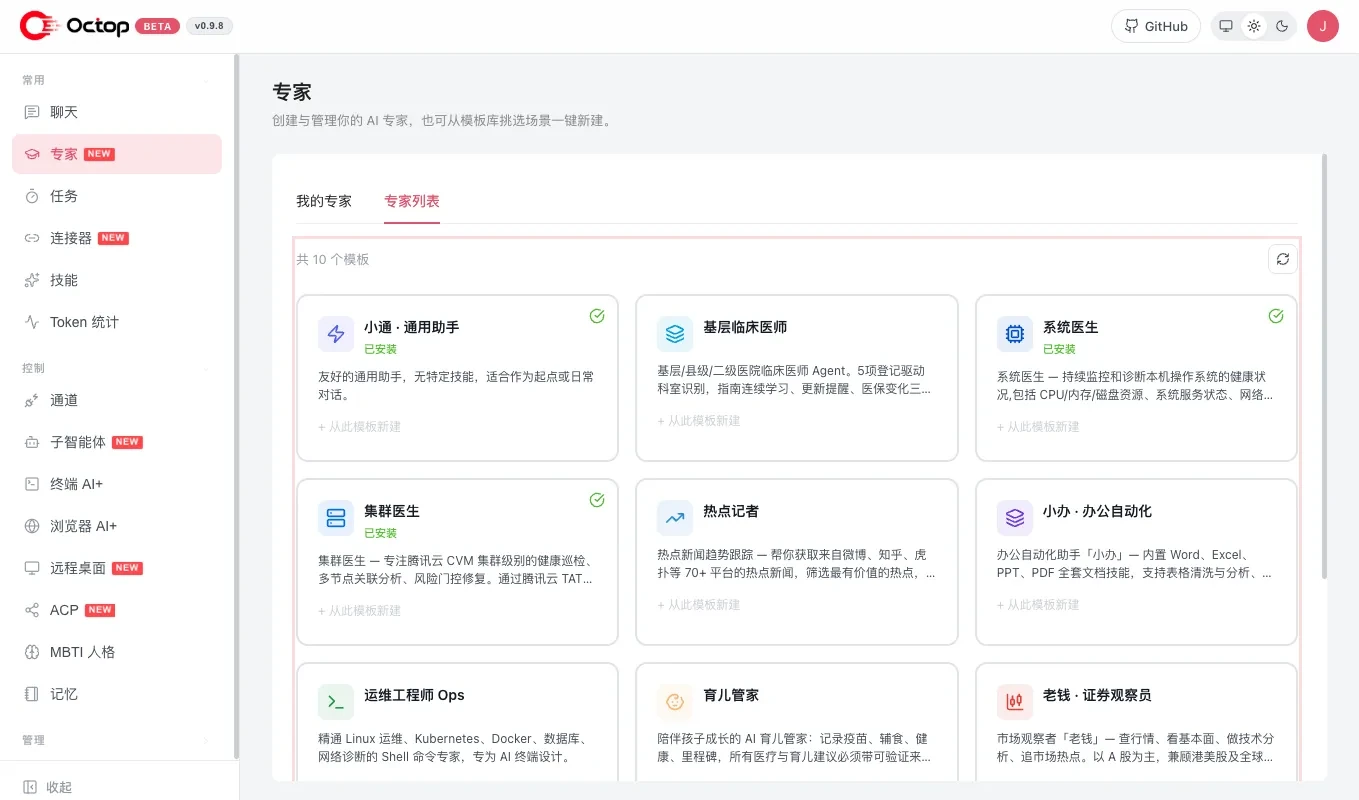Click the 老钱 · 证券观察员 candlestick icon
1359x800 pixels.
(x=1015, y=702)
